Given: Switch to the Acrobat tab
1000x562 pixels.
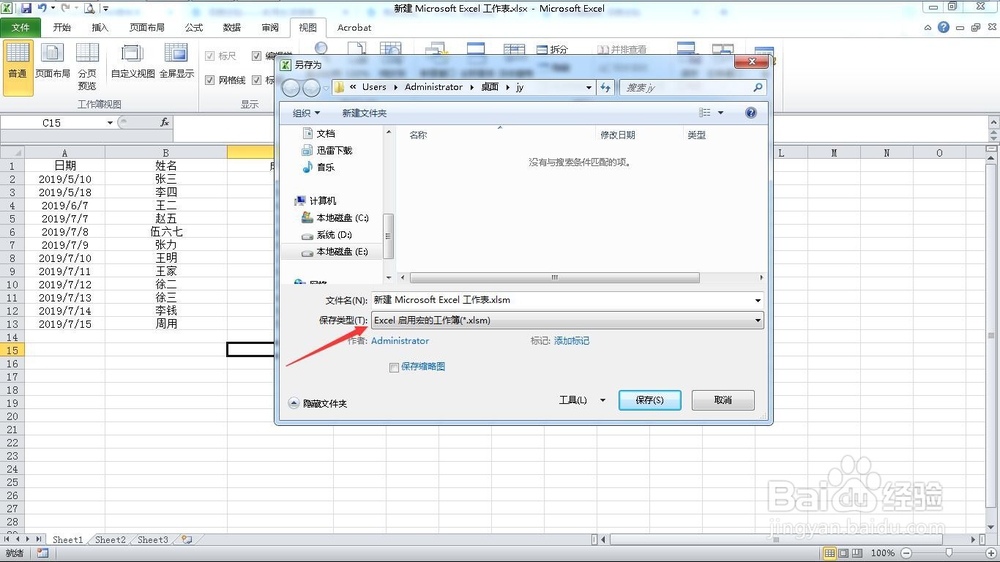Looking at the screenshot, I should tap(354, 27).
